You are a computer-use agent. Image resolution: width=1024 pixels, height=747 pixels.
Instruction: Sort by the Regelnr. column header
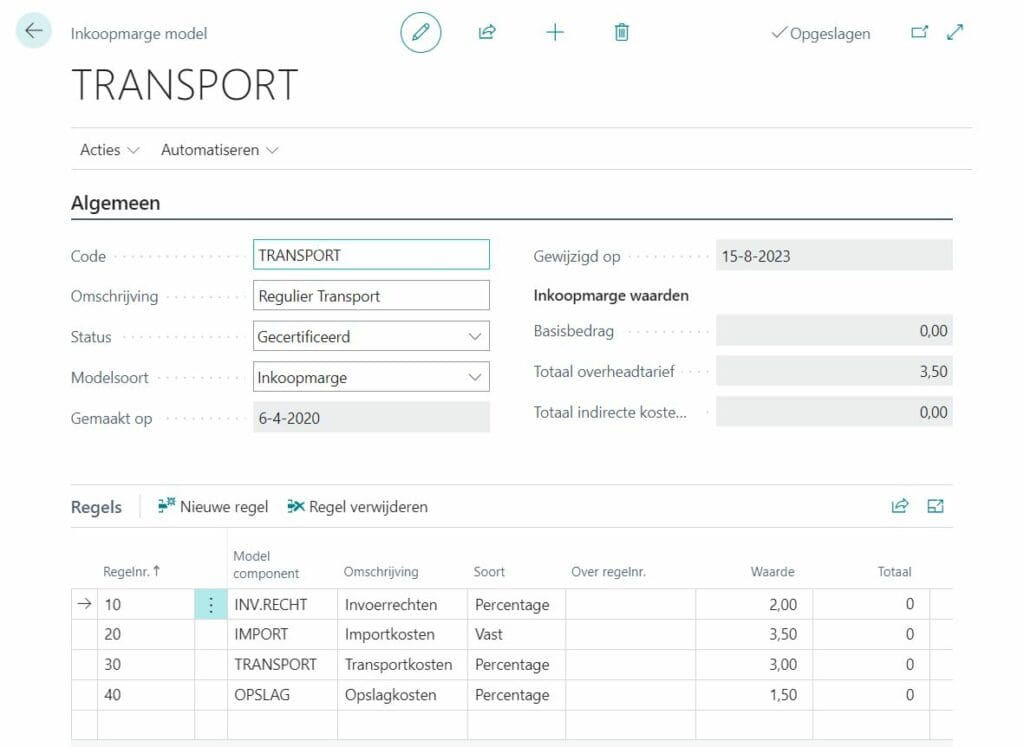point(132,572)
